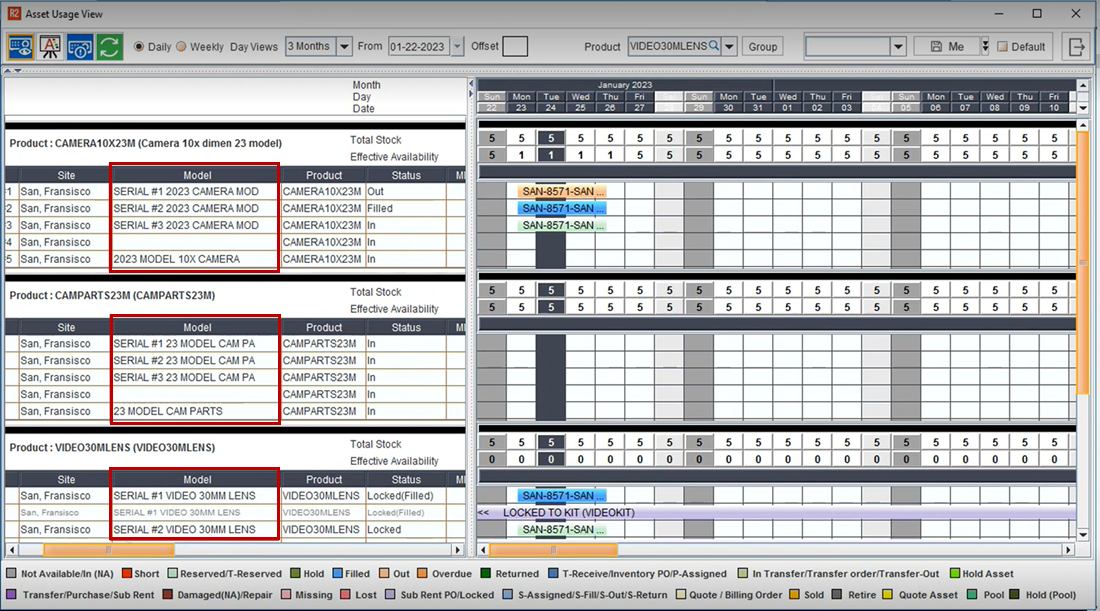Open the presentation board chart icon
Screen dimensions: 1100x611
pos(50,47)
